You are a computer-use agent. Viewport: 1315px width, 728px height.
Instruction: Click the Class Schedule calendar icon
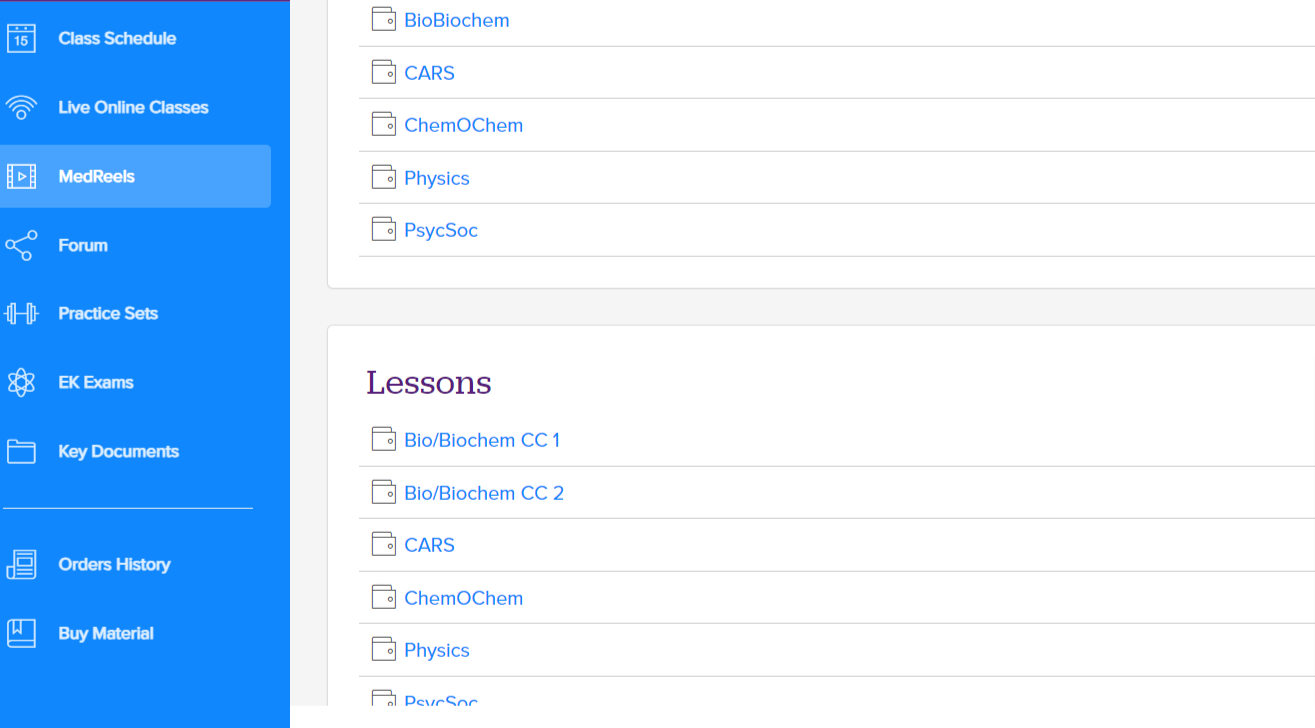(x=21, y=38)
